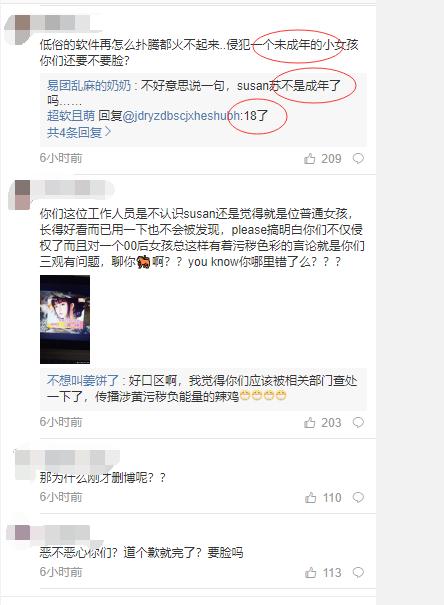The image size is (444, 605).
Task: Click the 113 like count
Action: (x=332, y=573)
